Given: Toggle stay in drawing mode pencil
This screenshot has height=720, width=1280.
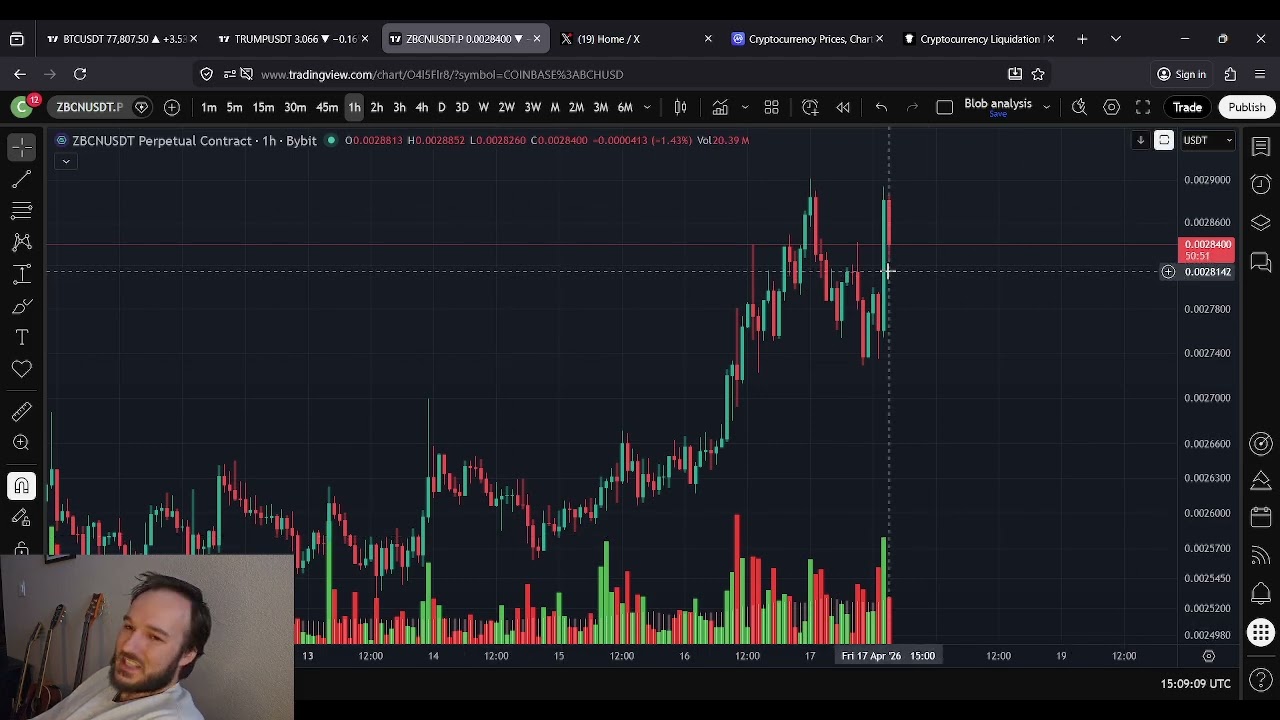Looking at the screenshot, I should click(21, 518).
